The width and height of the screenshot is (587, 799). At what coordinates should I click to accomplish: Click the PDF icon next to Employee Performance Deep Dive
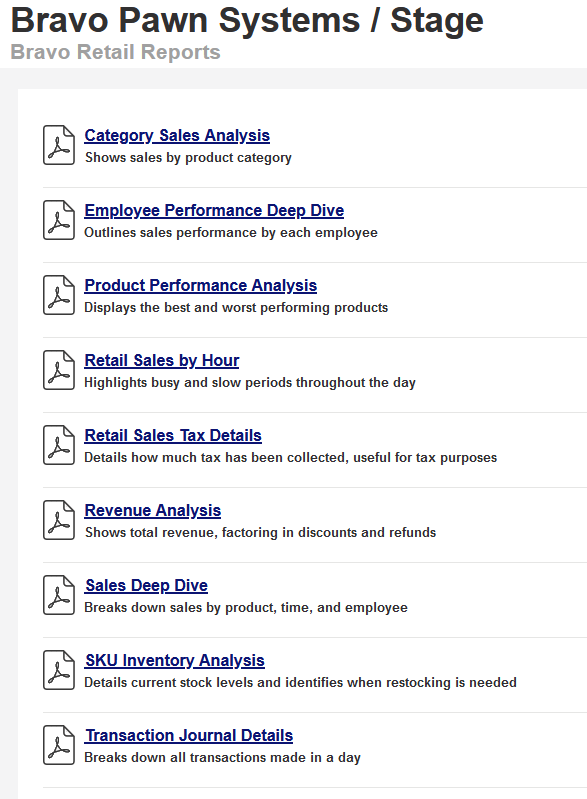tap(59, 220)
